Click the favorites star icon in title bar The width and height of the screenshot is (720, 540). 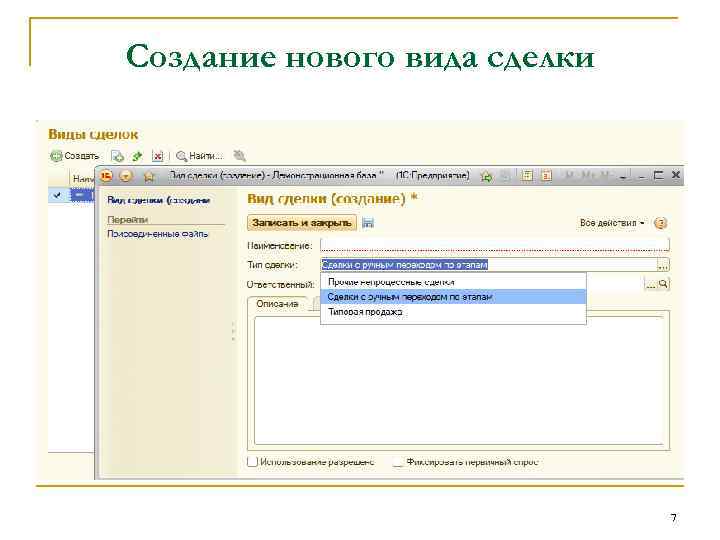(x=149, y=176)
